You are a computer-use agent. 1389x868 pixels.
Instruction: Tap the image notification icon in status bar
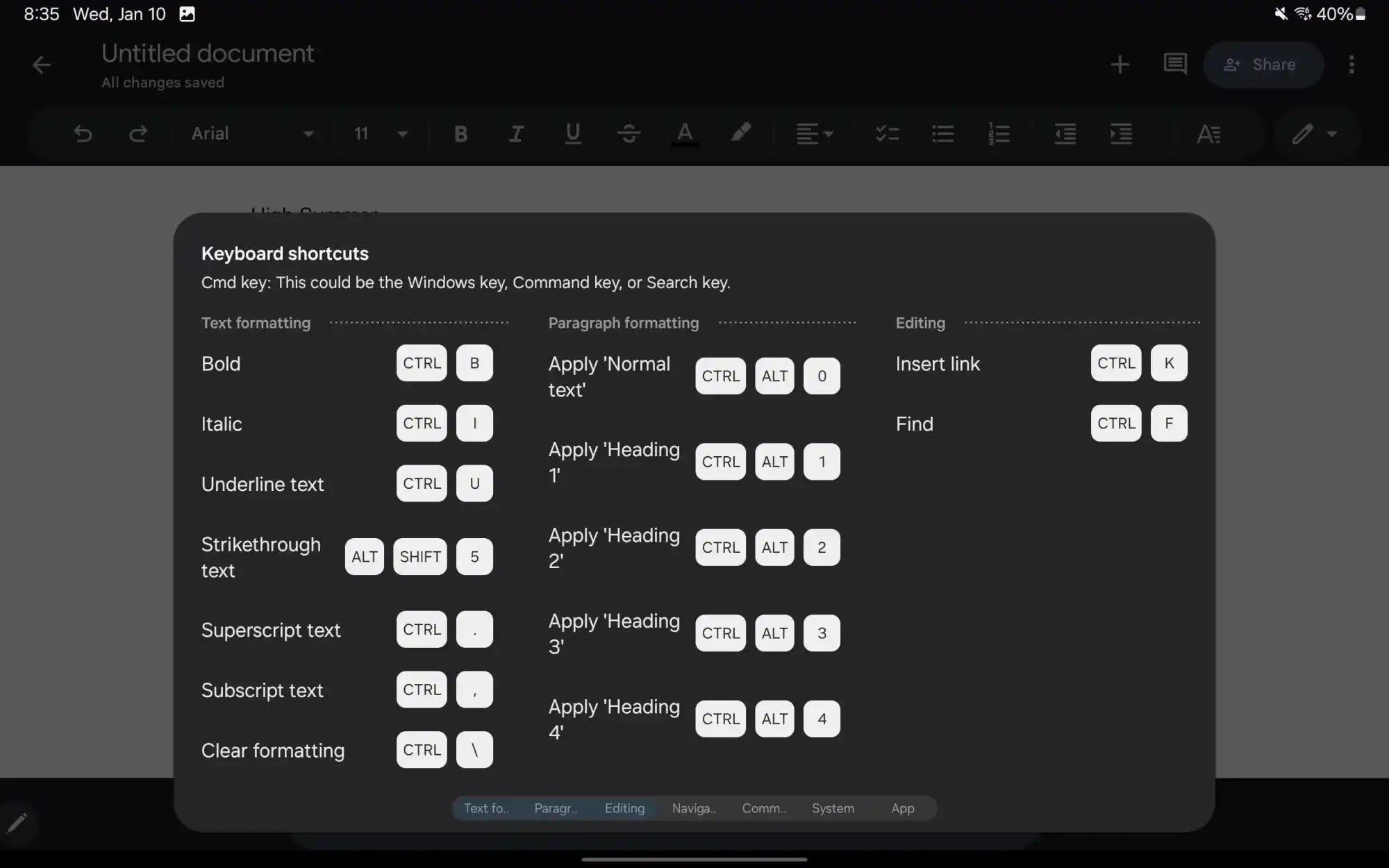pos(187,14)
